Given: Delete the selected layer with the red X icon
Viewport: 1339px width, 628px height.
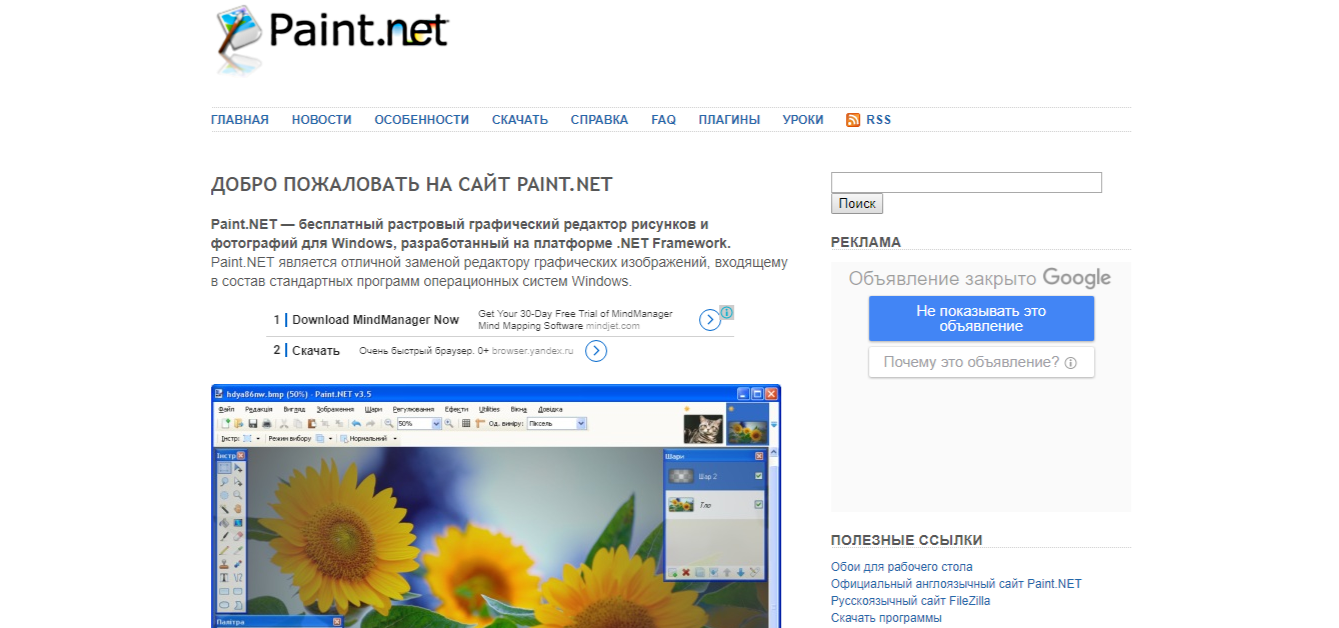Looking at the screenshot, I should (x=685, y=572).
